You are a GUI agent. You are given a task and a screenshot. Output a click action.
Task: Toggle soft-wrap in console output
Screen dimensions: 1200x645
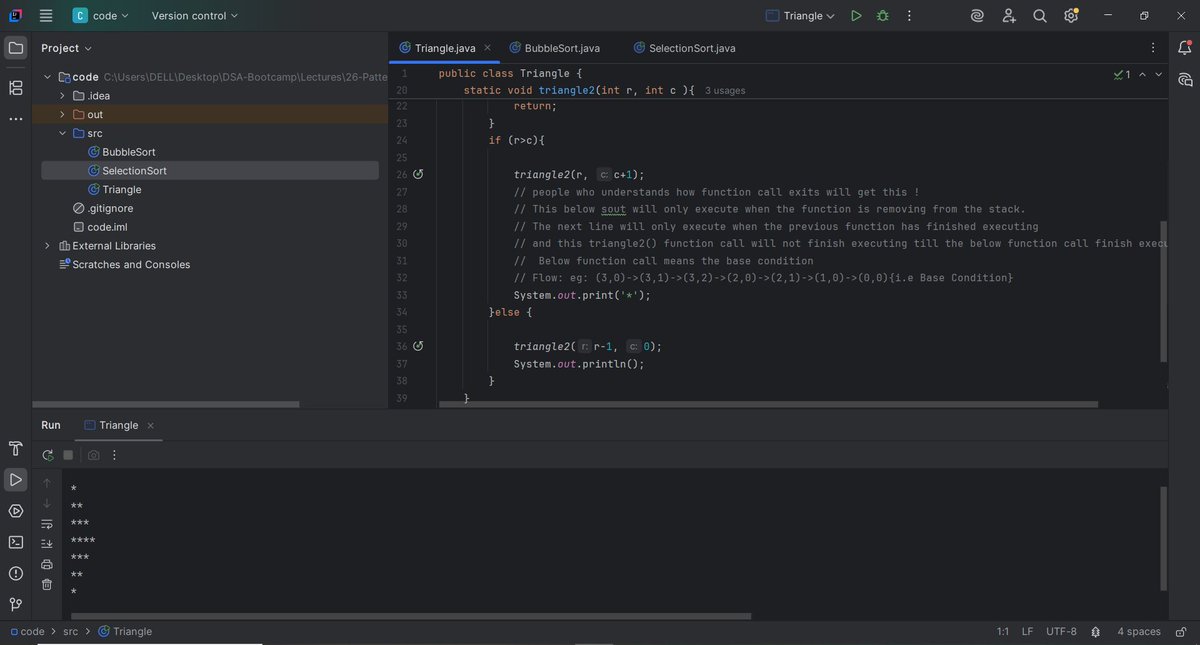coord(46,524)
